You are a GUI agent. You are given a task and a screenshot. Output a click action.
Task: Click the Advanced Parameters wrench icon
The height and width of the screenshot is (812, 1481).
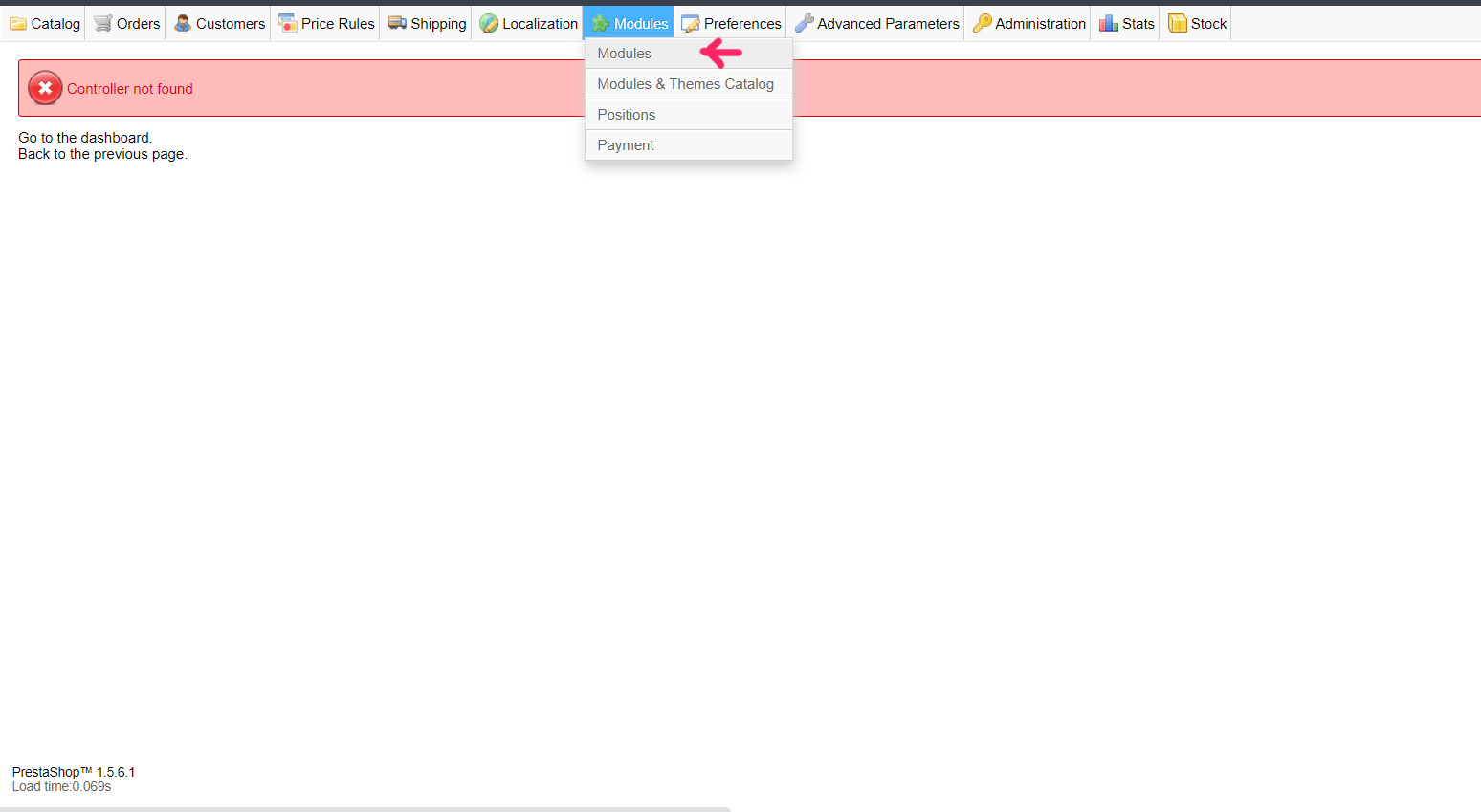804,23
